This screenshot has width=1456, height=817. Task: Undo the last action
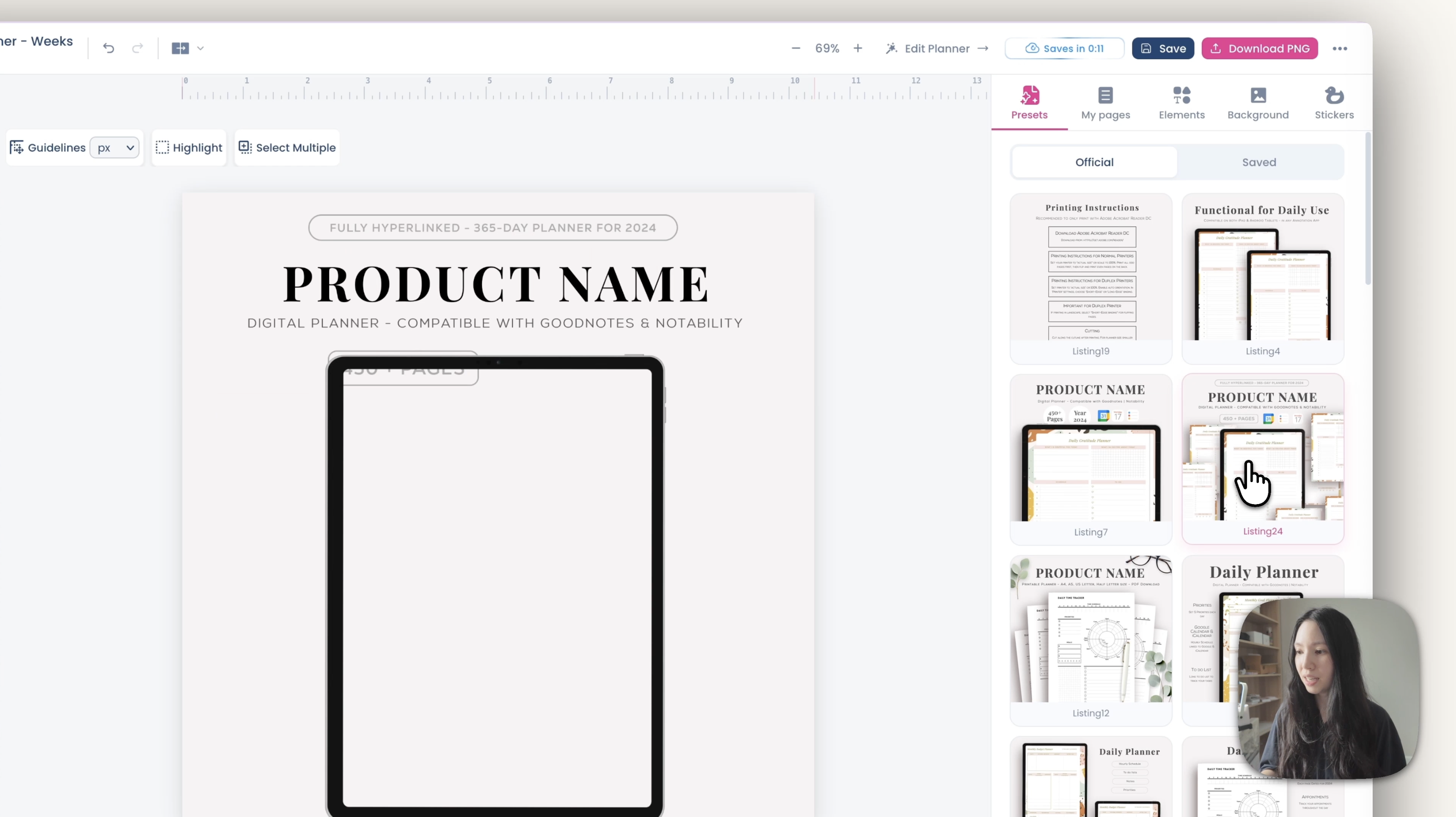[x=109, y=49]
